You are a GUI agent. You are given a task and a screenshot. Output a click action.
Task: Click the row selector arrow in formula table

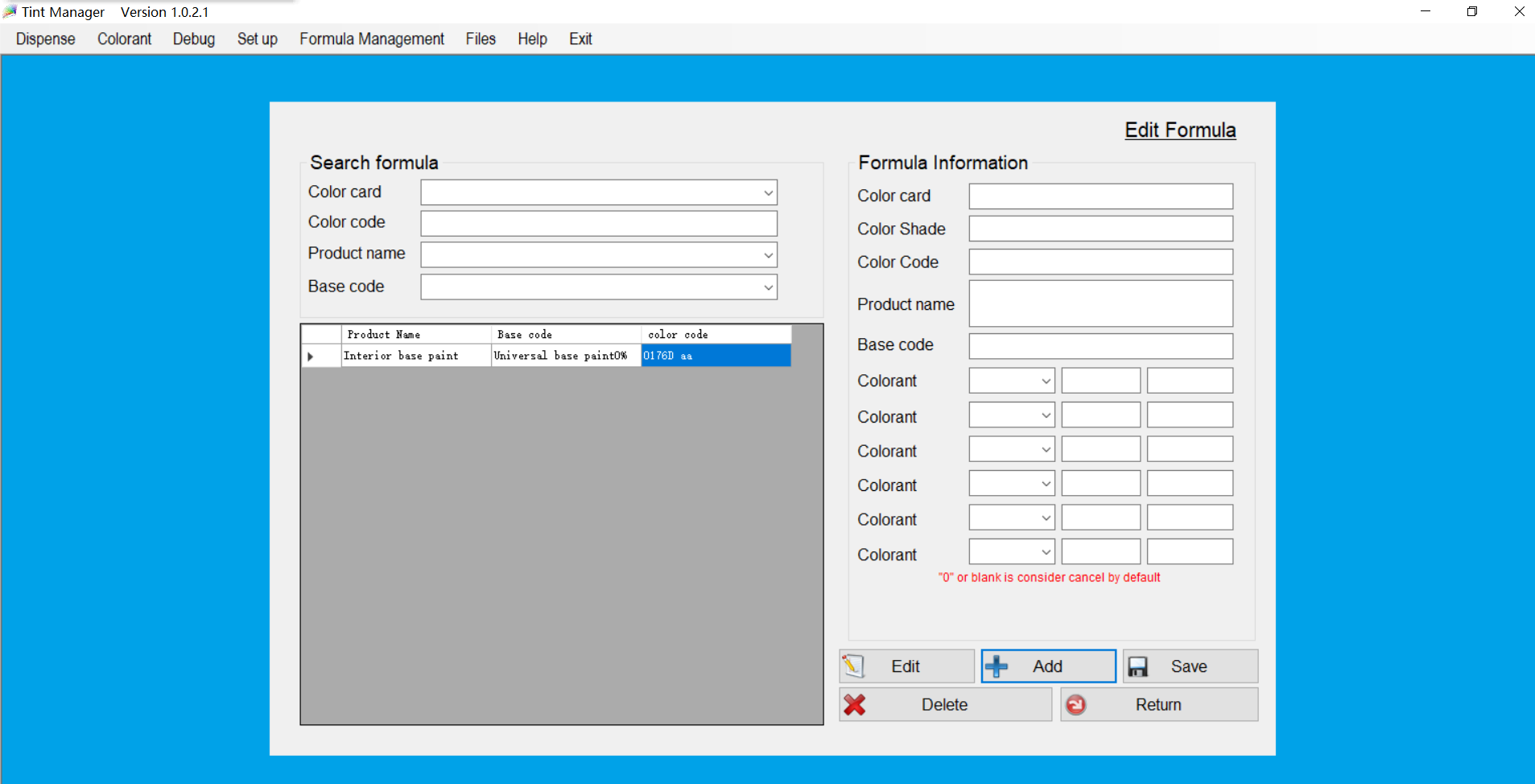pos(311,356)
